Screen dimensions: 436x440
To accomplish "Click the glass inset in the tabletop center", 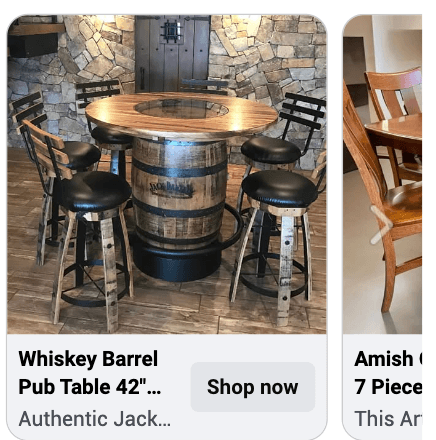I will [x=182, y=108].
